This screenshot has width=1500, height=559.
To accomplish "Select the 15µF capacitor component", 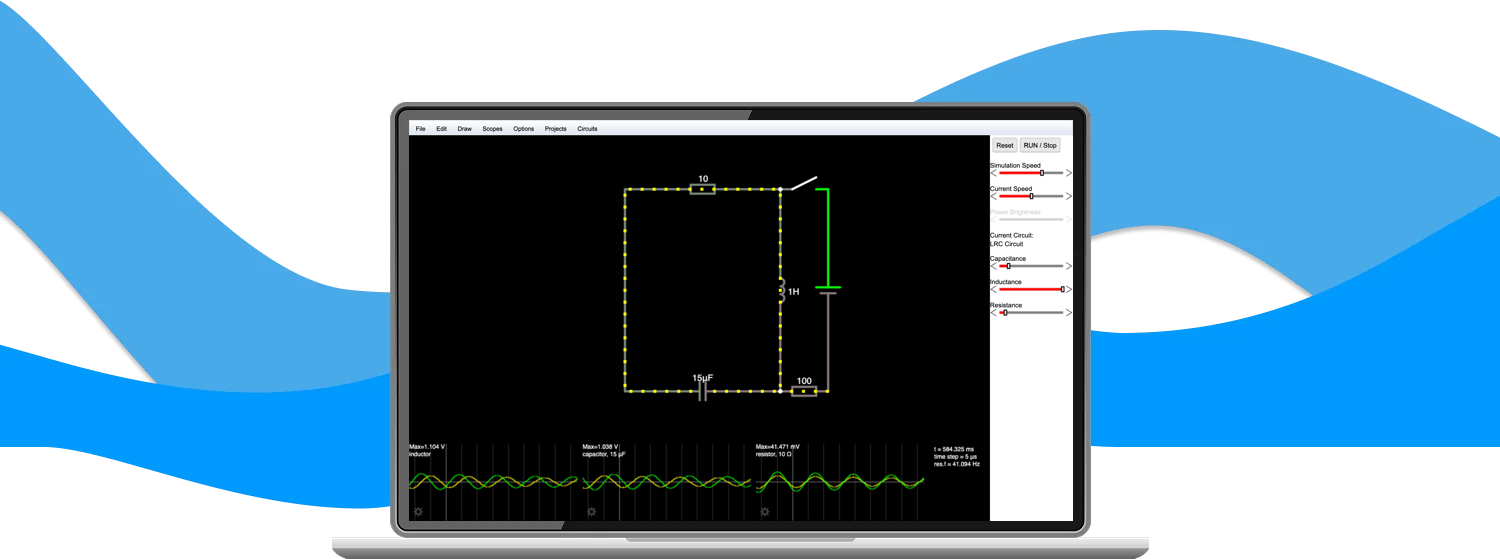I will point(703,391).
